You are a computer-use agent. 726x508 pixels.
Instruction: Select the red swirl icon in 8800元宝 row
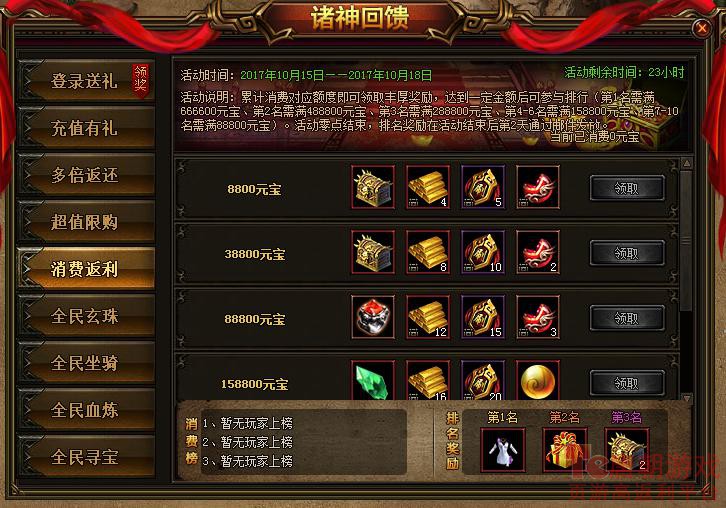pos(538,187)
